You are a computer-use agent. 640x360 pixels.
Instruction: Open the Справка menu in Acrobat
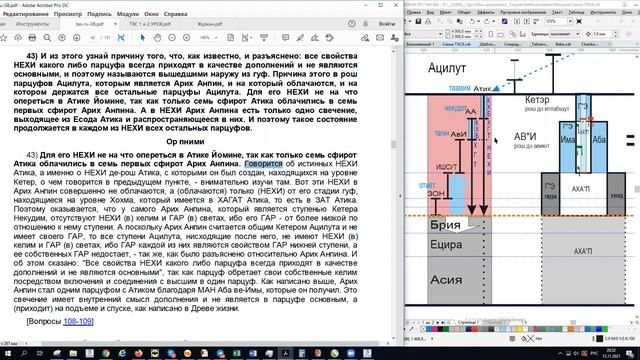176,14
